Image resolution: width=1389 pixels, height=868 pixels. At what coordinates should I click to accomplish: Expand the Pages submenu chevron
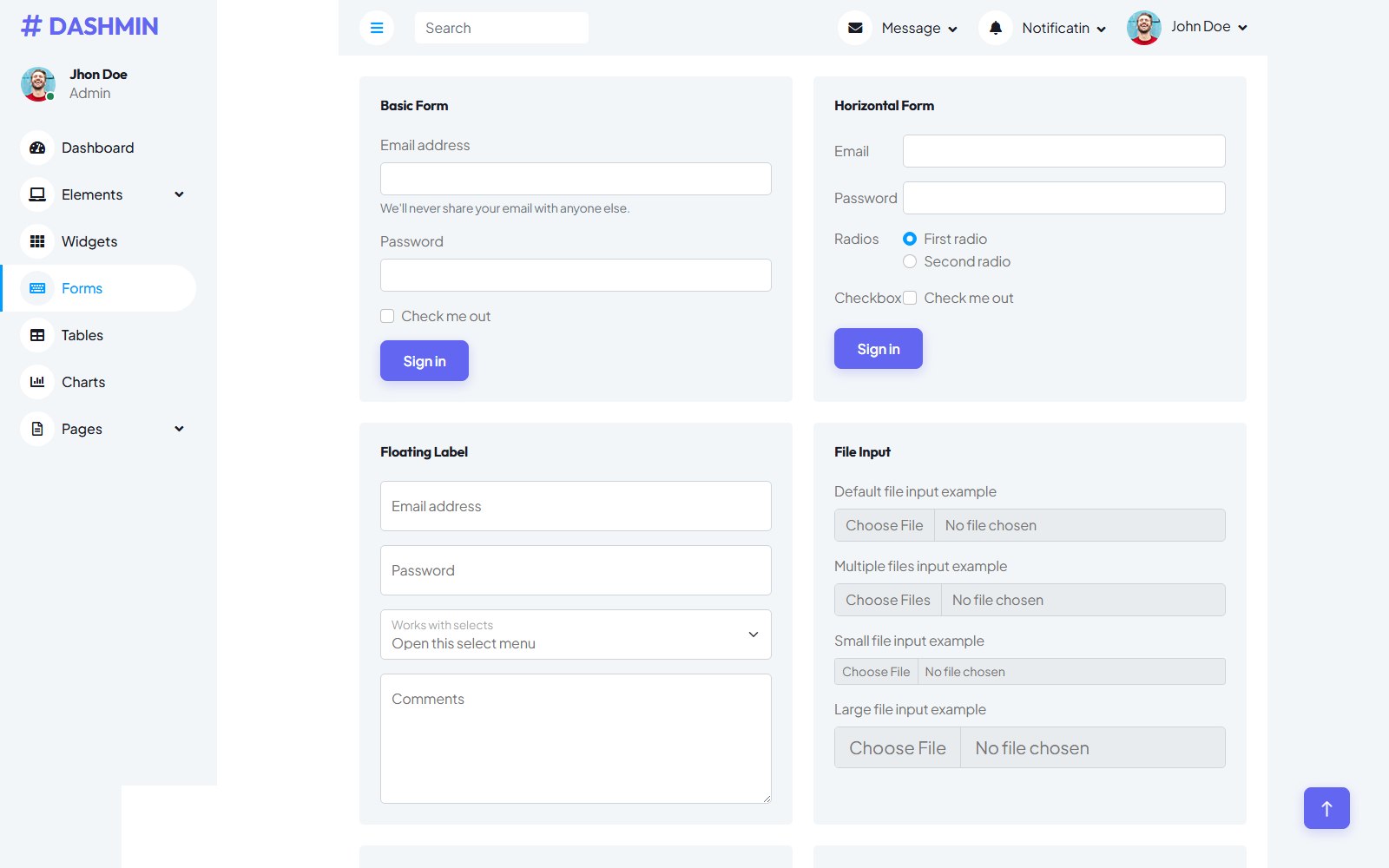coord(179,429)
